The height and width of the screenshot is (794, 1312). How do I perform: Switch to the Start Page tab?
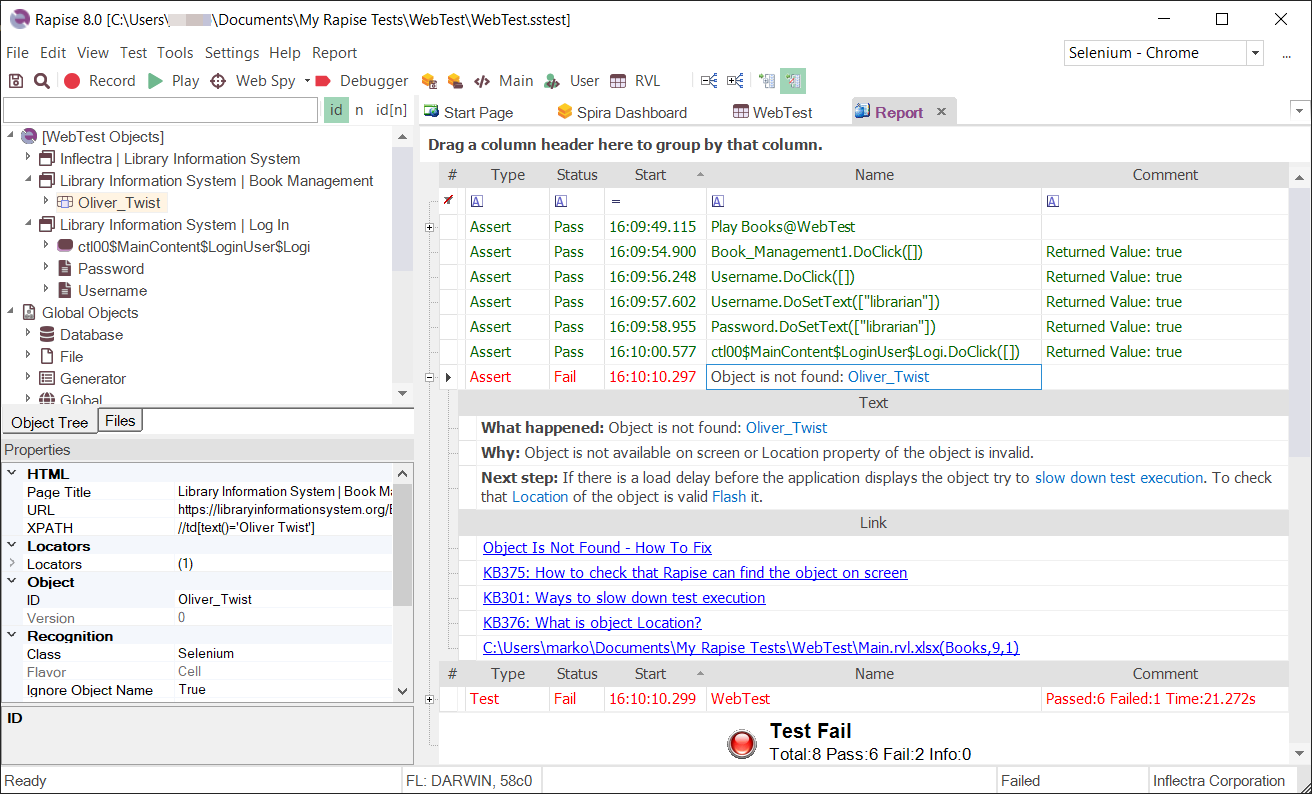(469, 112)
